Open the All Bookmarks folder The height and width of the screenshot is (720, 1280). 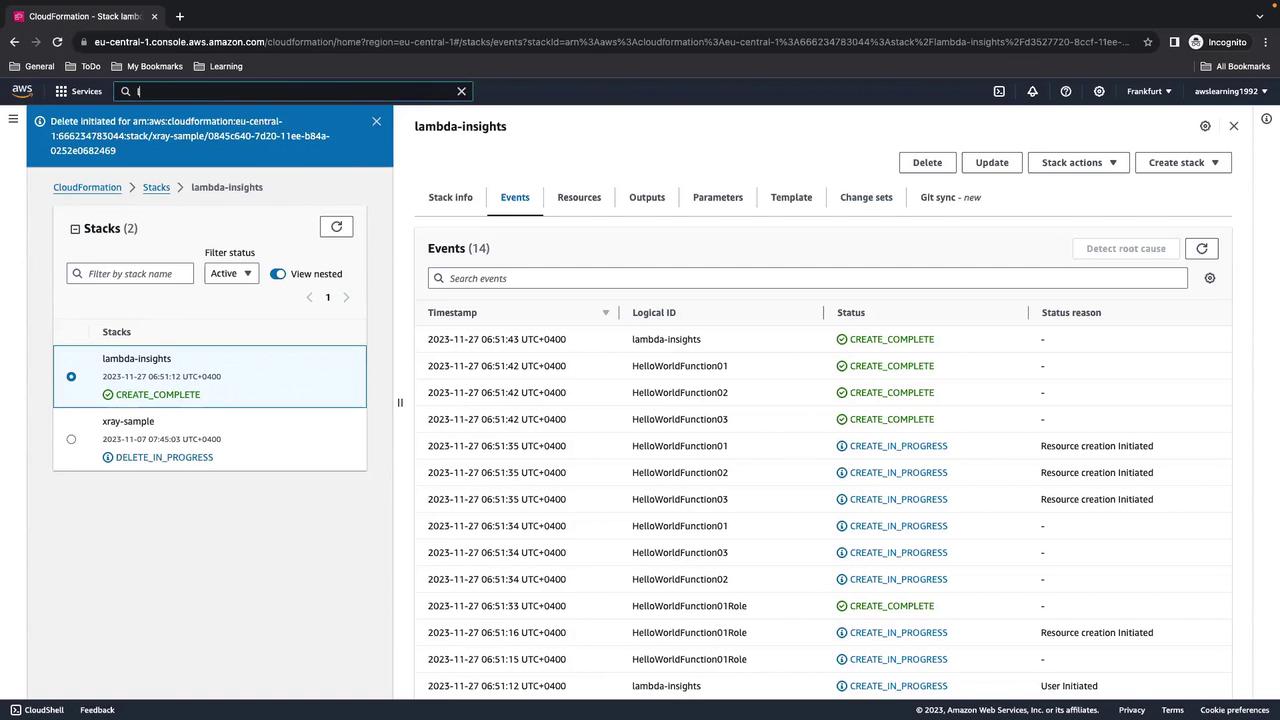1235,66
